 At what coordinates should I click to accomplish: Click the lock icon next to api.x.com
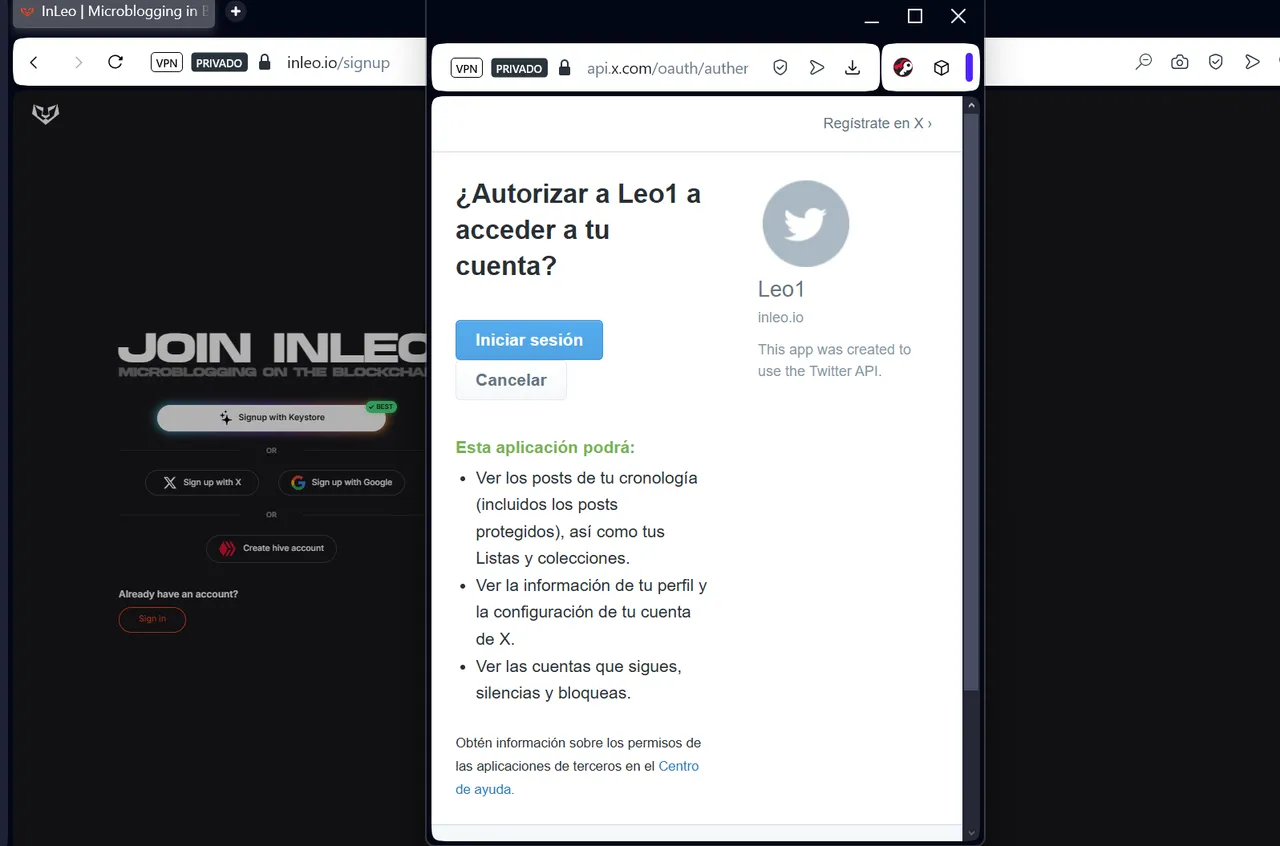point(565,68)
